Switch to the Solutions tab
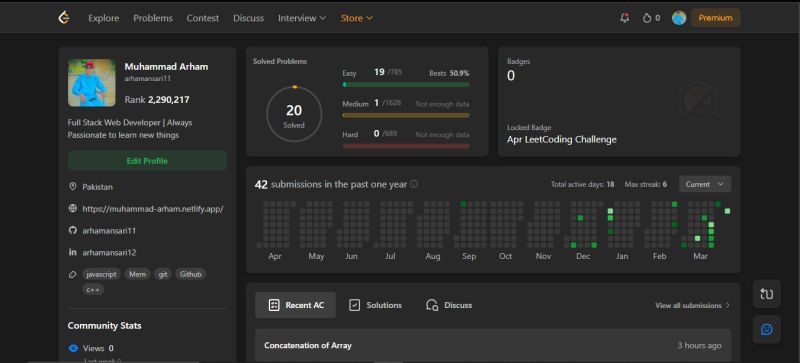This screenshot has width=800, height=363. click(376, 305)
